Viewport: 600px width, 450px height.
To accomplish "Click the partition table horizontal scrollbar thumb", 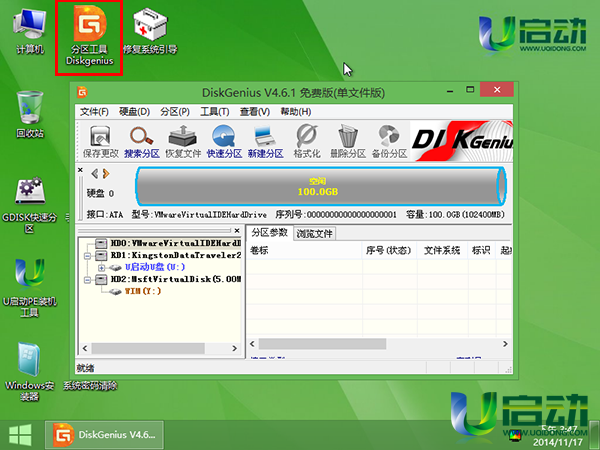I will (x=322, y=344).
